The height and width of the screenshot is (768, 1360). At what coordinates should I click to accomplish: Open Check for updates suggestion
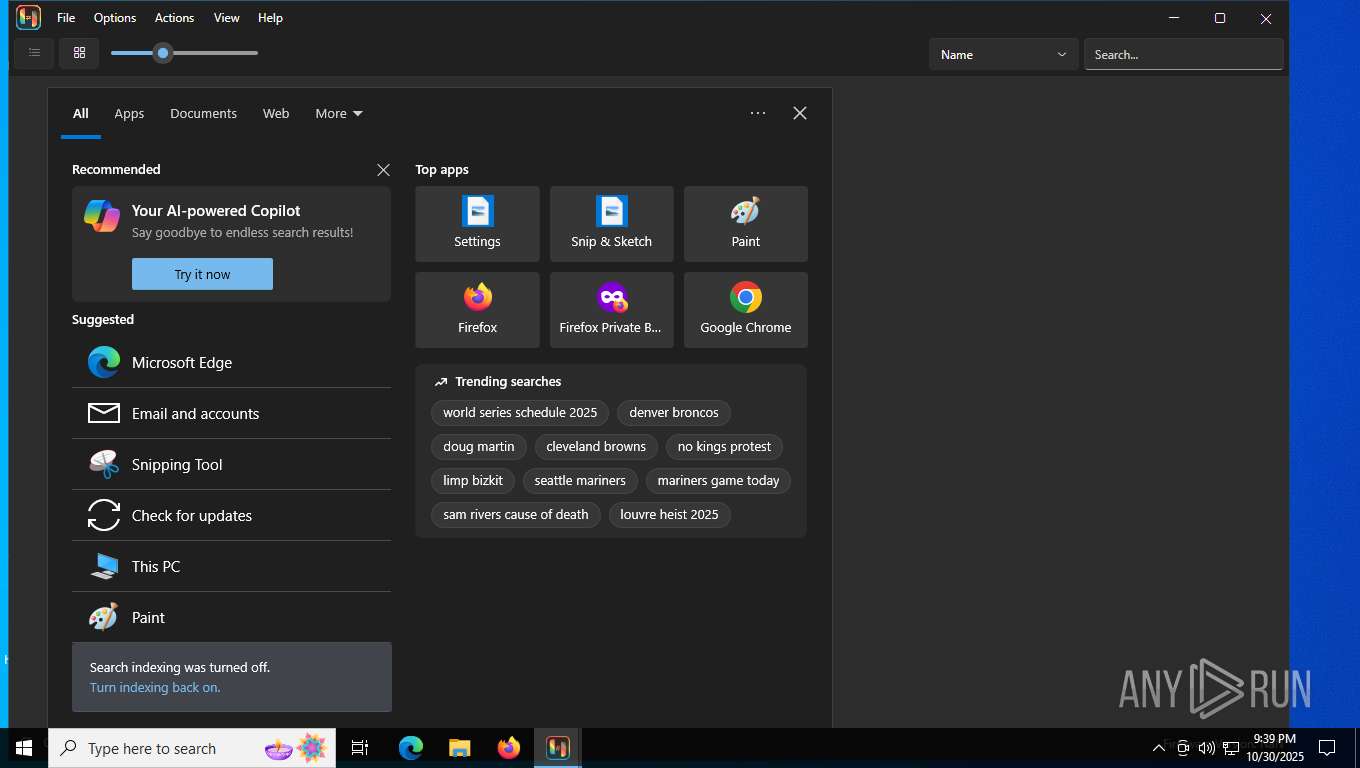tap(231, 515)
